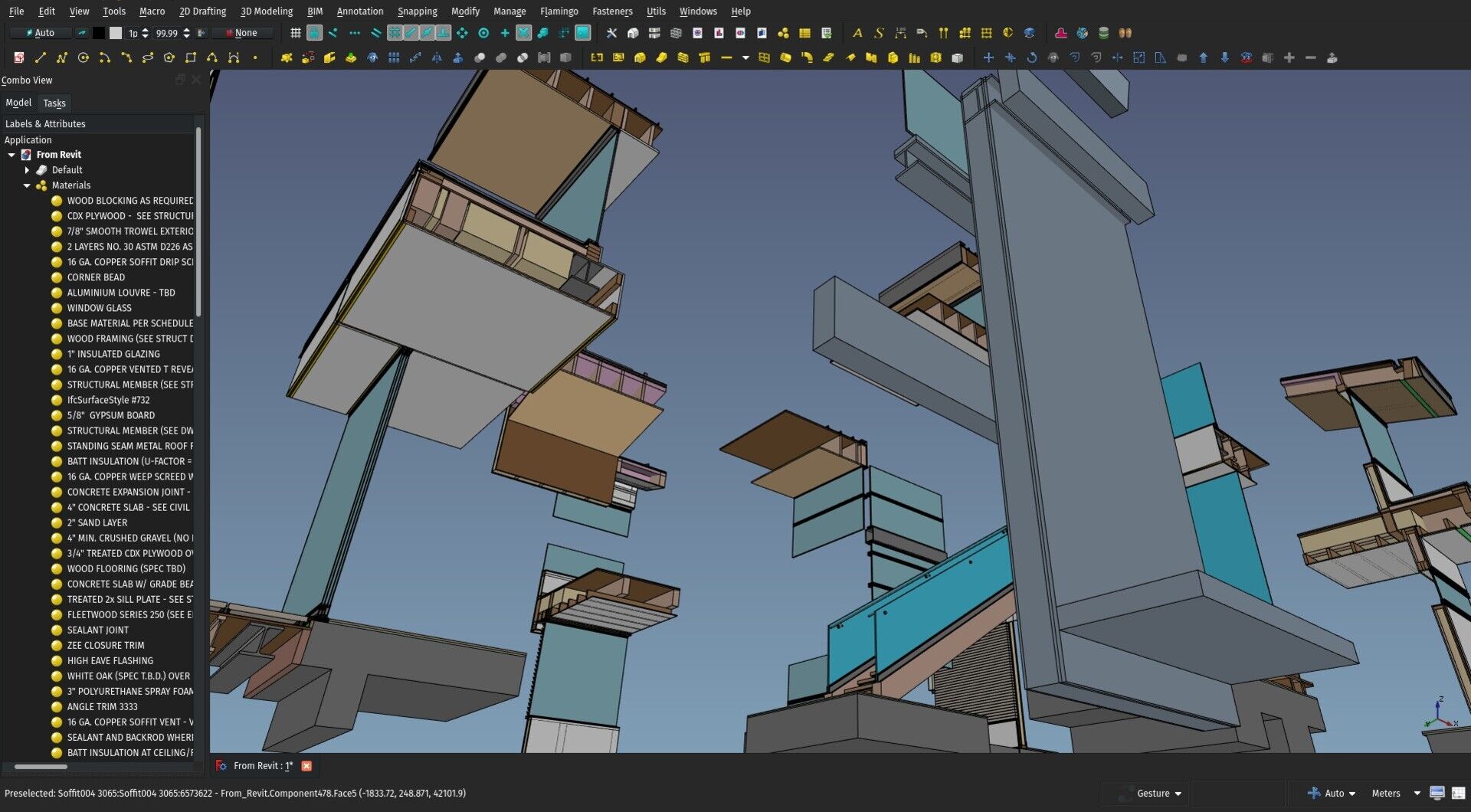
Task: Select the Rotate tool
Action: 1033,57
